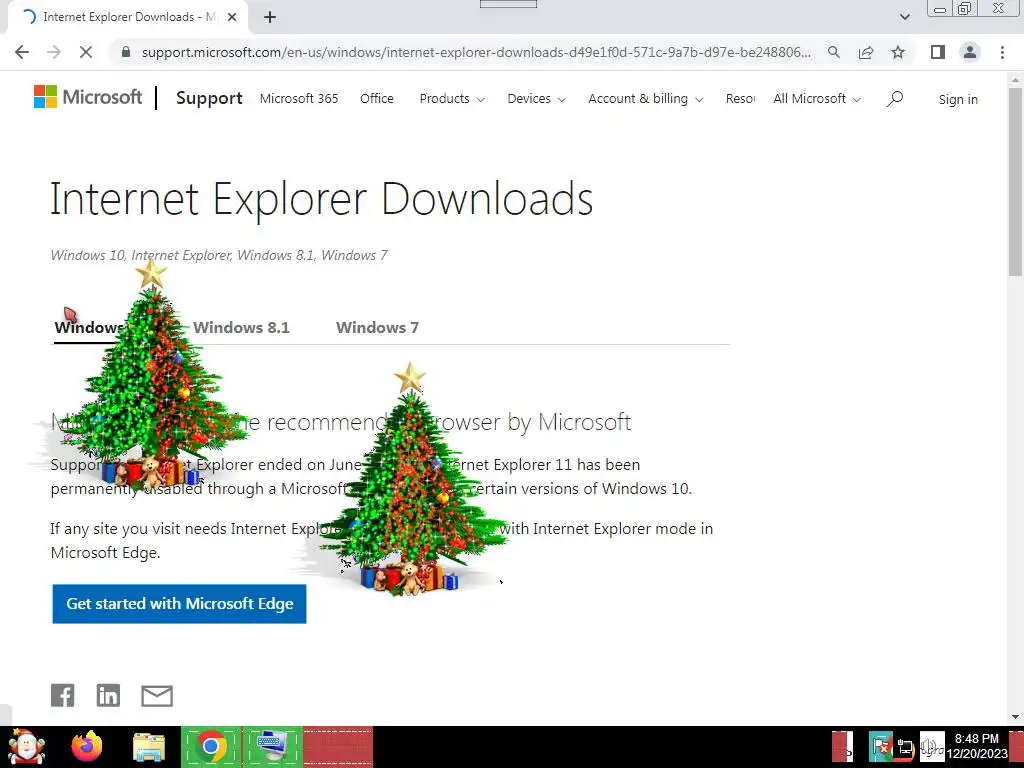Viewport: 1024px width, 768px height.
Task: Bookmark this tab with the star icon
Action: click(898, 52)
